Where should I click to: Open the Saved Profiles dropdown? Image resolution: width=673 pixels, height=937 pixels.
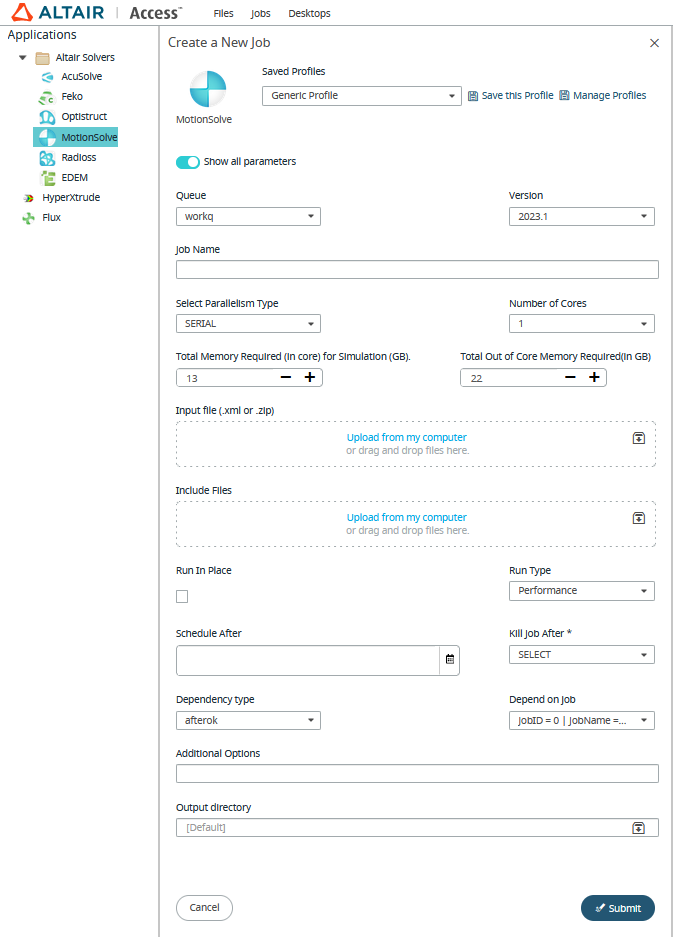point(362,96)
